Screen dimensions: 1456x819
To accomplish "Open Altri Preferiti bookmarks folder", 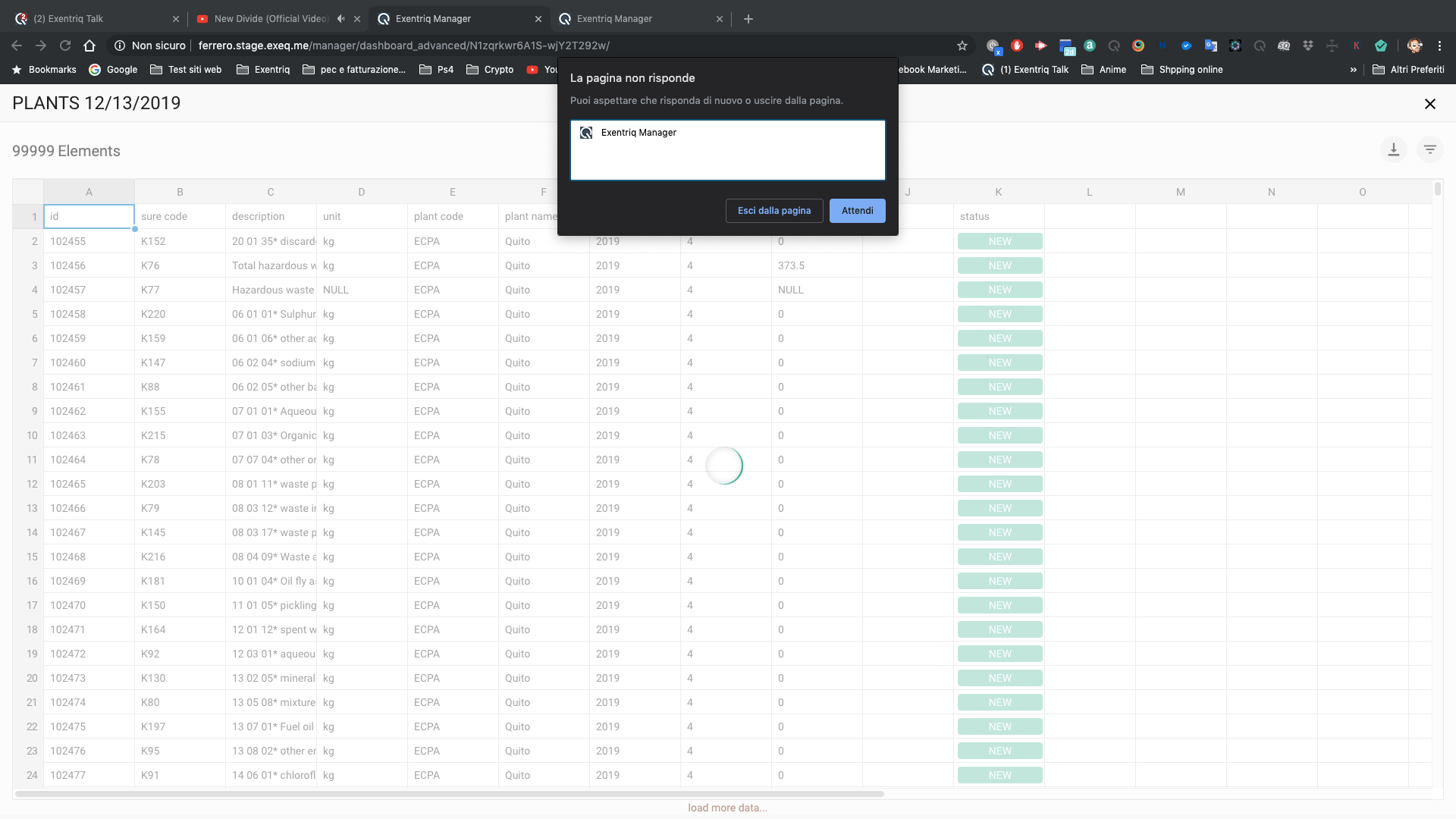I will click(x=1408, y=70).
